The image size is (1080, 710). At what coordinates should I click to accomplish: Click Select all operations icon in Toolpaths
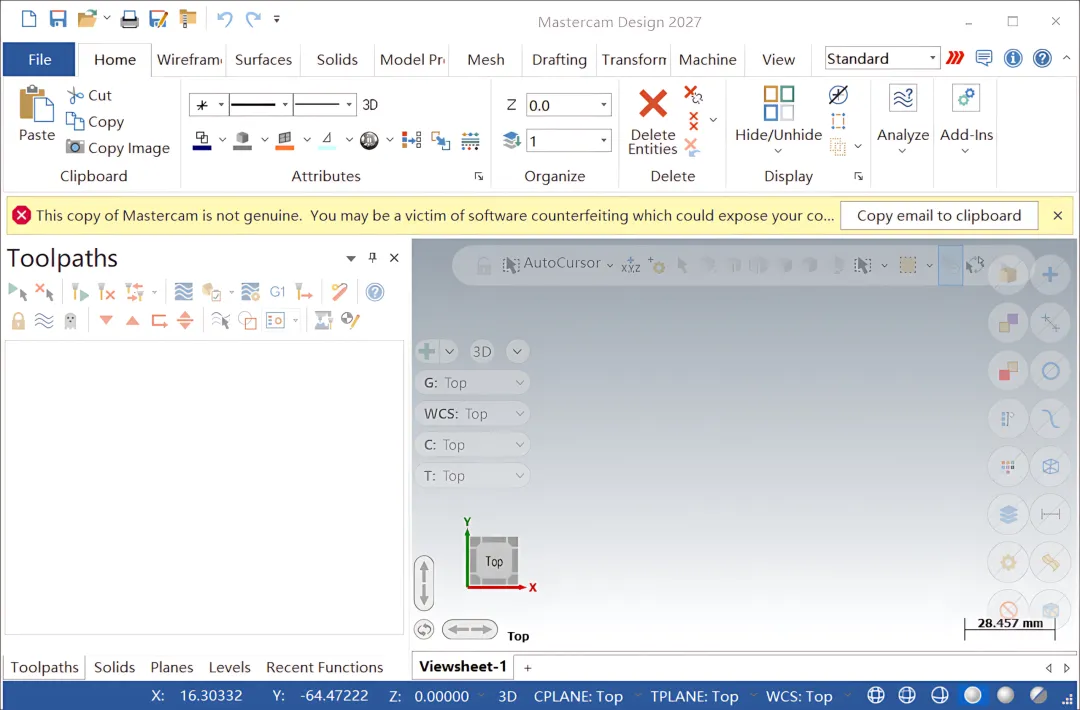click(x=18, y=292)
